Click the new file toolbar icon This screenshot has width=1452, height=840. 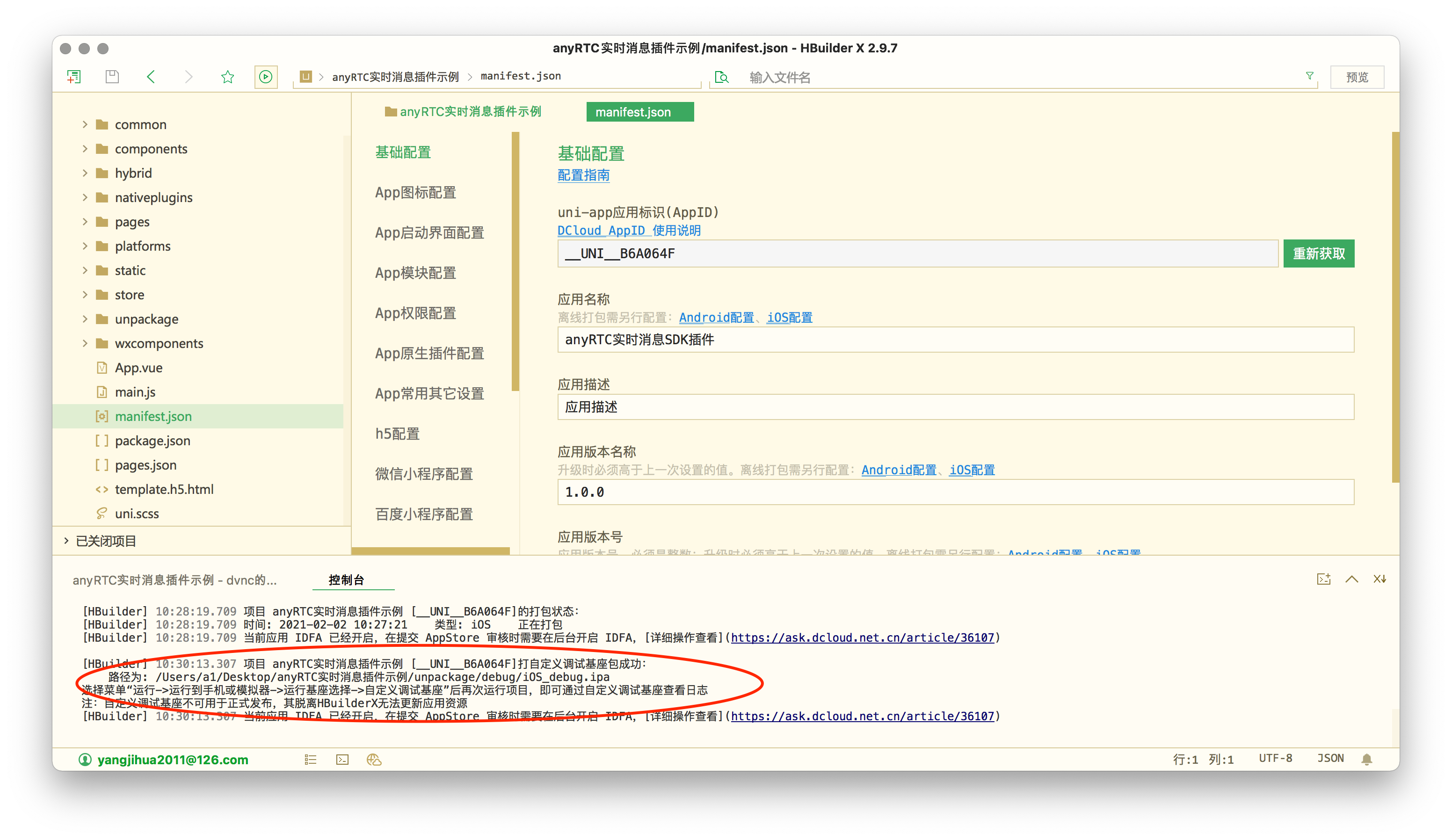tap(74, 77)
